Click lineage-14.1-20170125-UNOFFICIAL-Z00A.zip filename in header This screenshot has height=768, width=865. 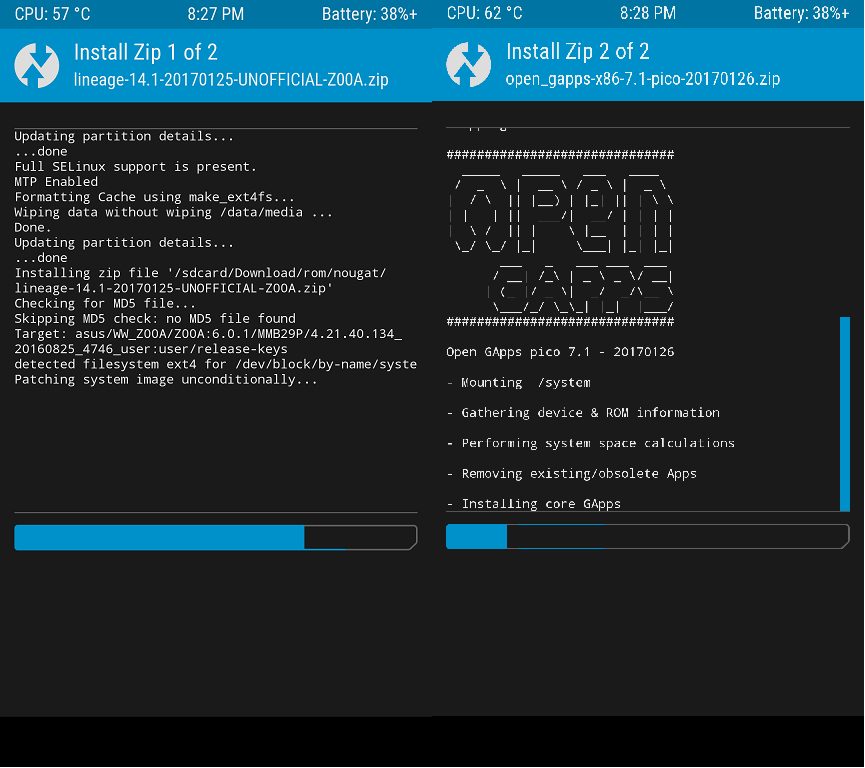[231, 79]
